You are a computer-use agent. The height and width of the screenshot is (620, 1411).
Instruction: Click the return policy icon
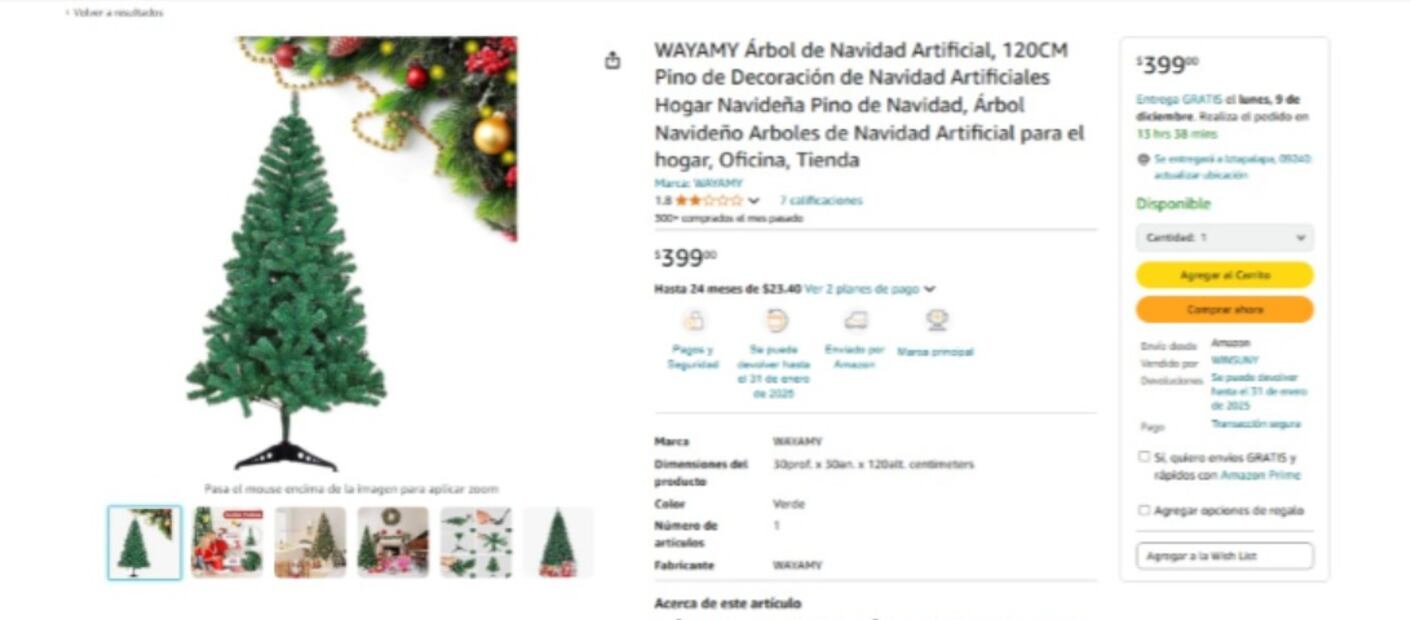776,321
